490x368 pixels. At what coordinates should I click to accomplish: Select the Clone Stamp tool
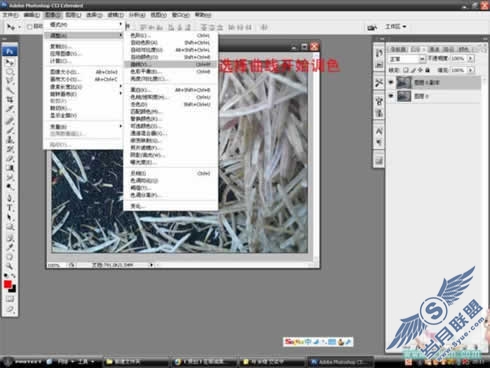coord(10,140)
